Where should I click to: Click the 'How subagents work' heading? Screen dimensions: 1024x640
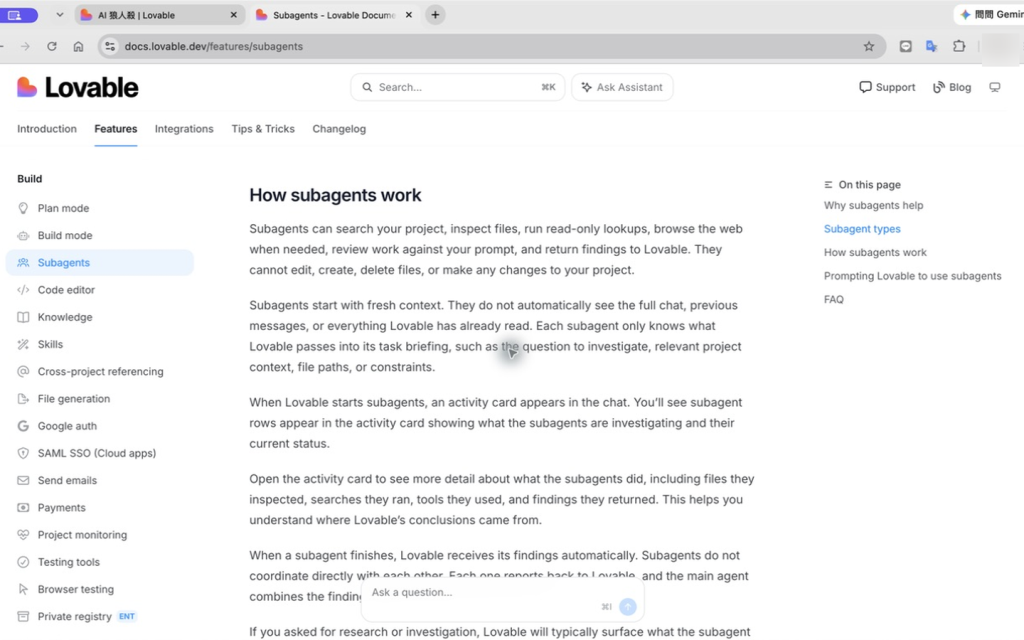click(x=335, y=195)
